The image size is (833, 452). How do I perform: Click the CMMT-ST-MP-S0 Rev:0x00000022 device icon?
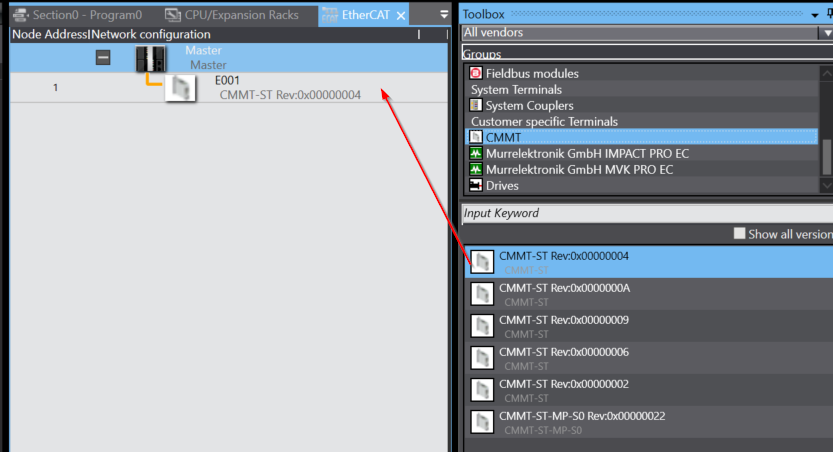(482, 422)
